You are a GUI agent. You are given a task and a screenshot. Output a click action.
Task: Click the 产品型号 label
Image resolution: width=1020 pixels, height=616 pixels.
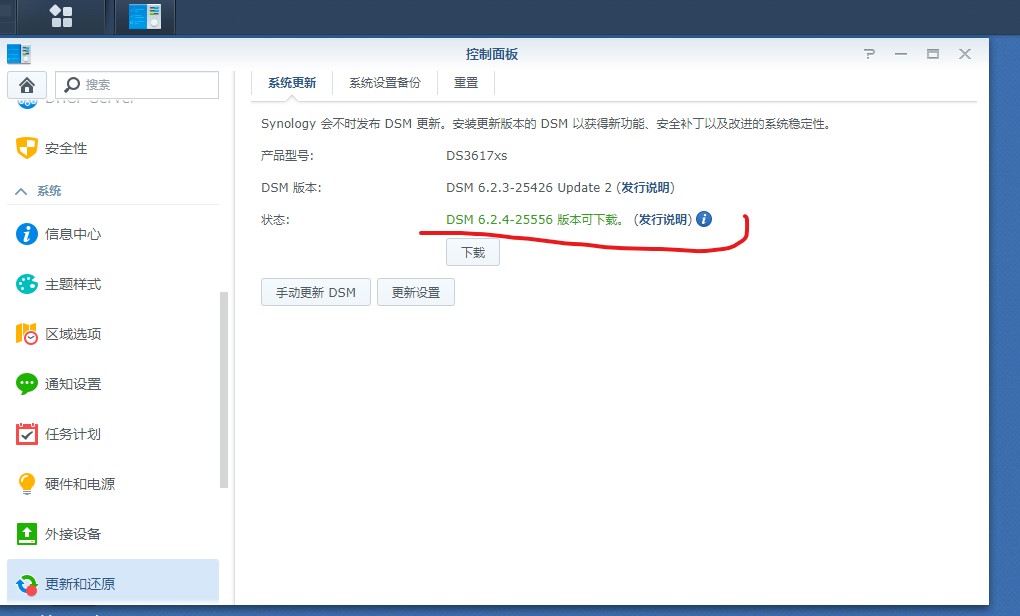coord(288,155)
